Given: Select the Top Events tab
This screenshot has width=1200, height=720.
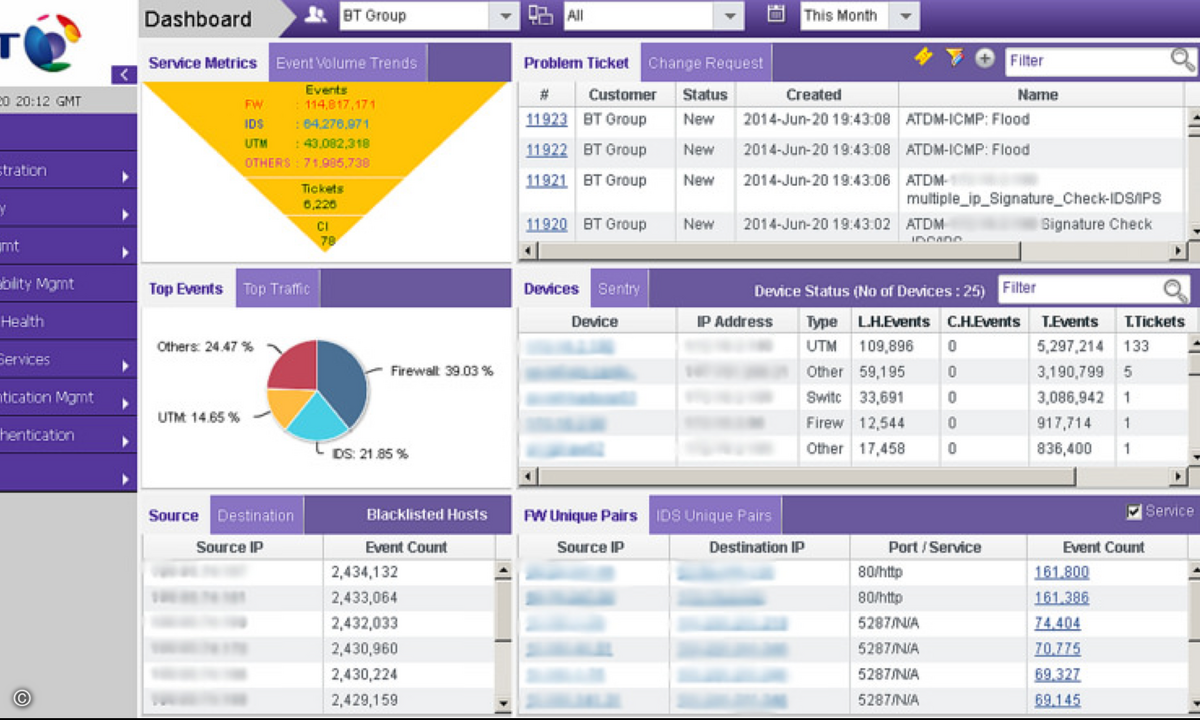Looking at the screenshot, I should tap(186, 289).
